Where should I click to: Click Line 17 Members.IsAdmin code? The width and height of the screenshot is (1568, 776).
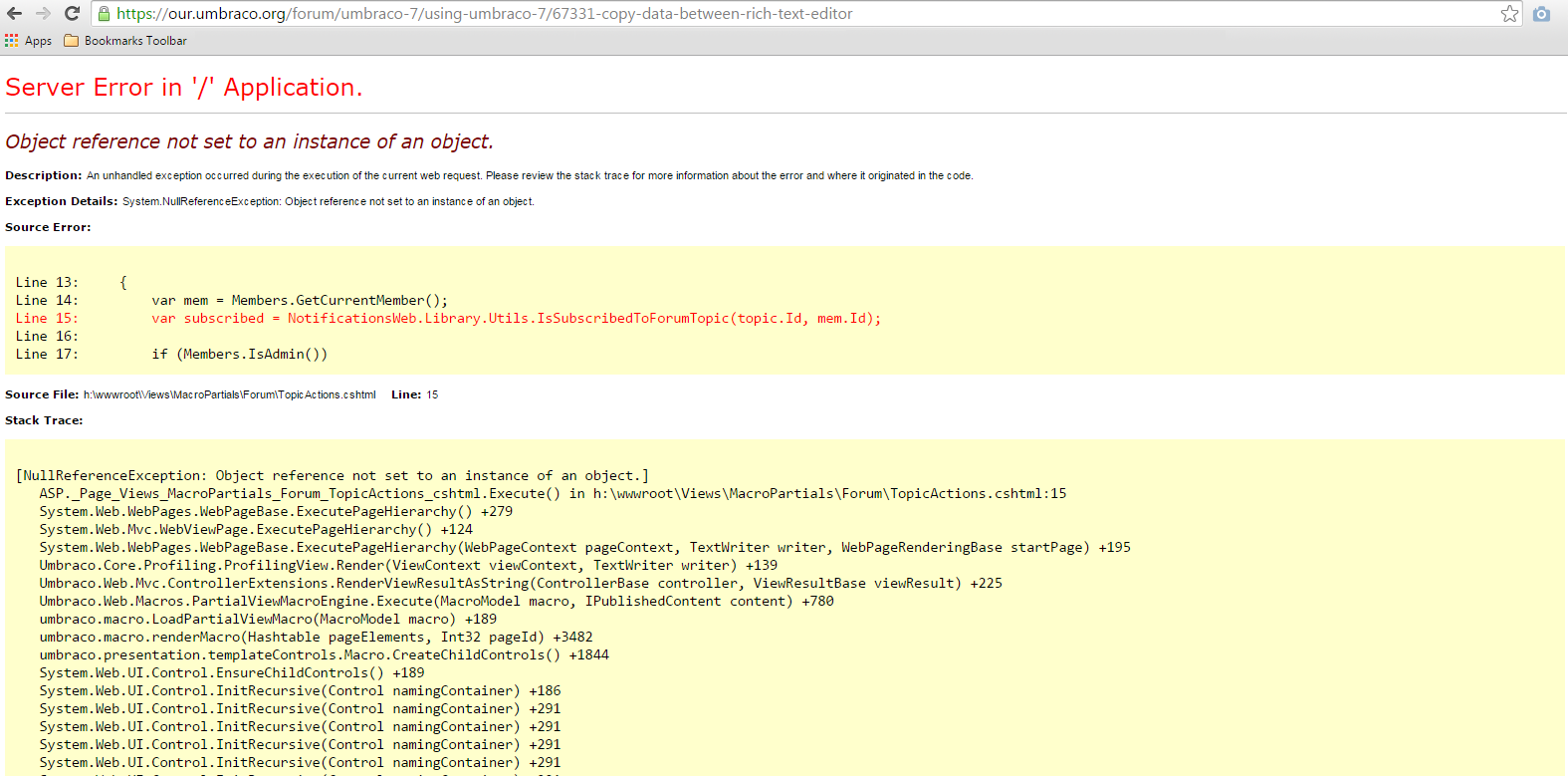coord(171,355)
